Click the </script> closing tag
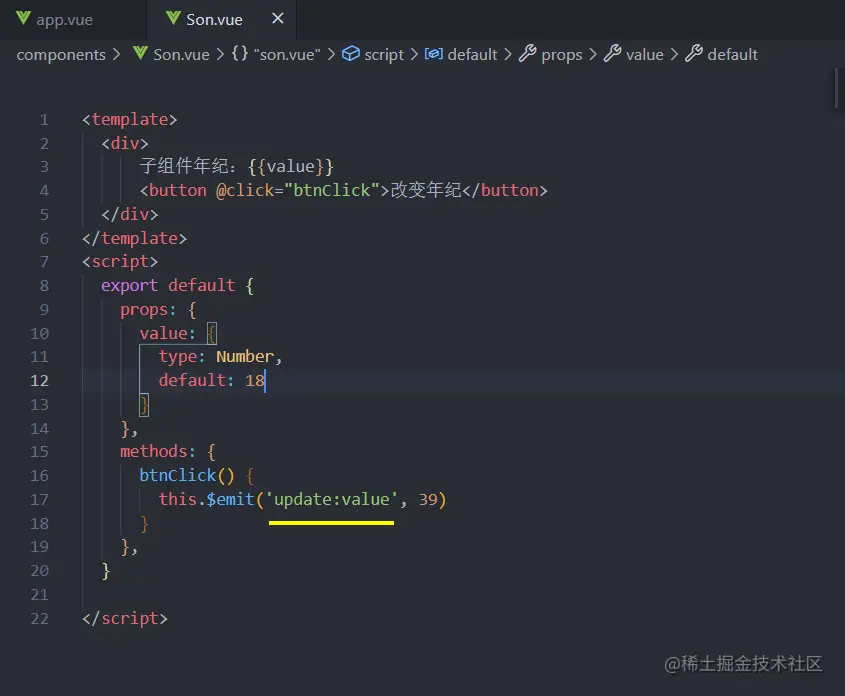 tap(125, 618)
